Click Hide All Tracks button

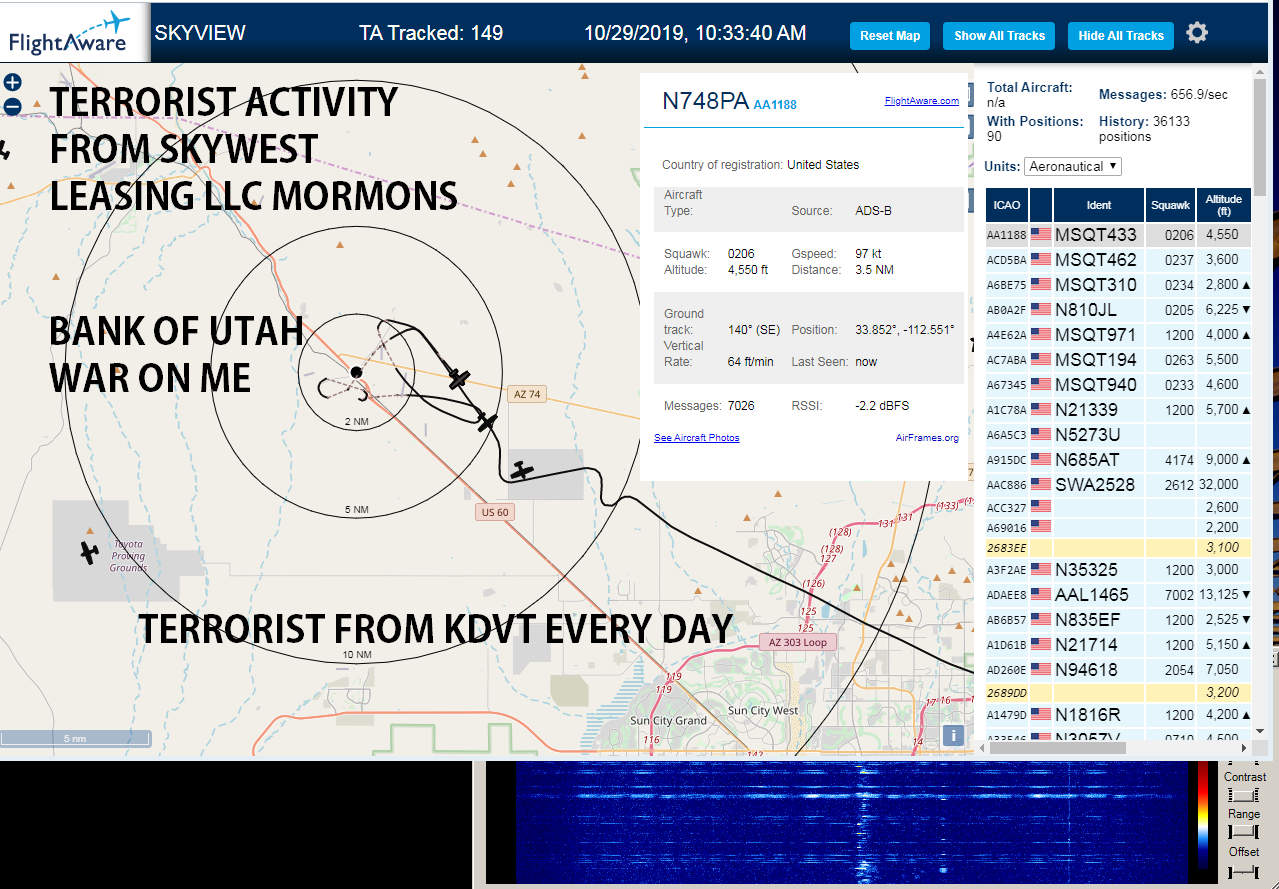pyautogui.click(x=1121, y=36)
